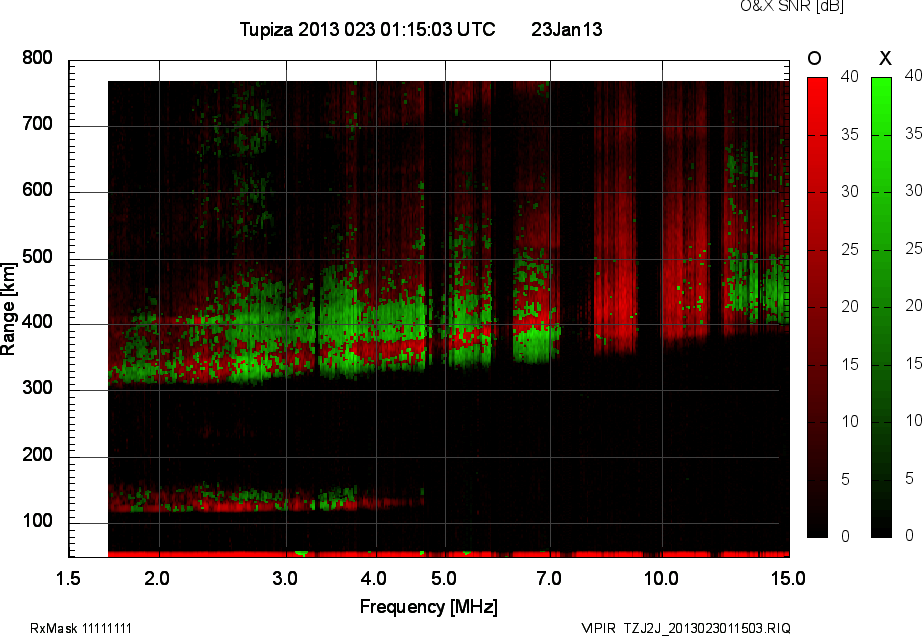Click the green X-mode SNR color bar
This screenshot has width=922, height=636.
pos(881,307)
